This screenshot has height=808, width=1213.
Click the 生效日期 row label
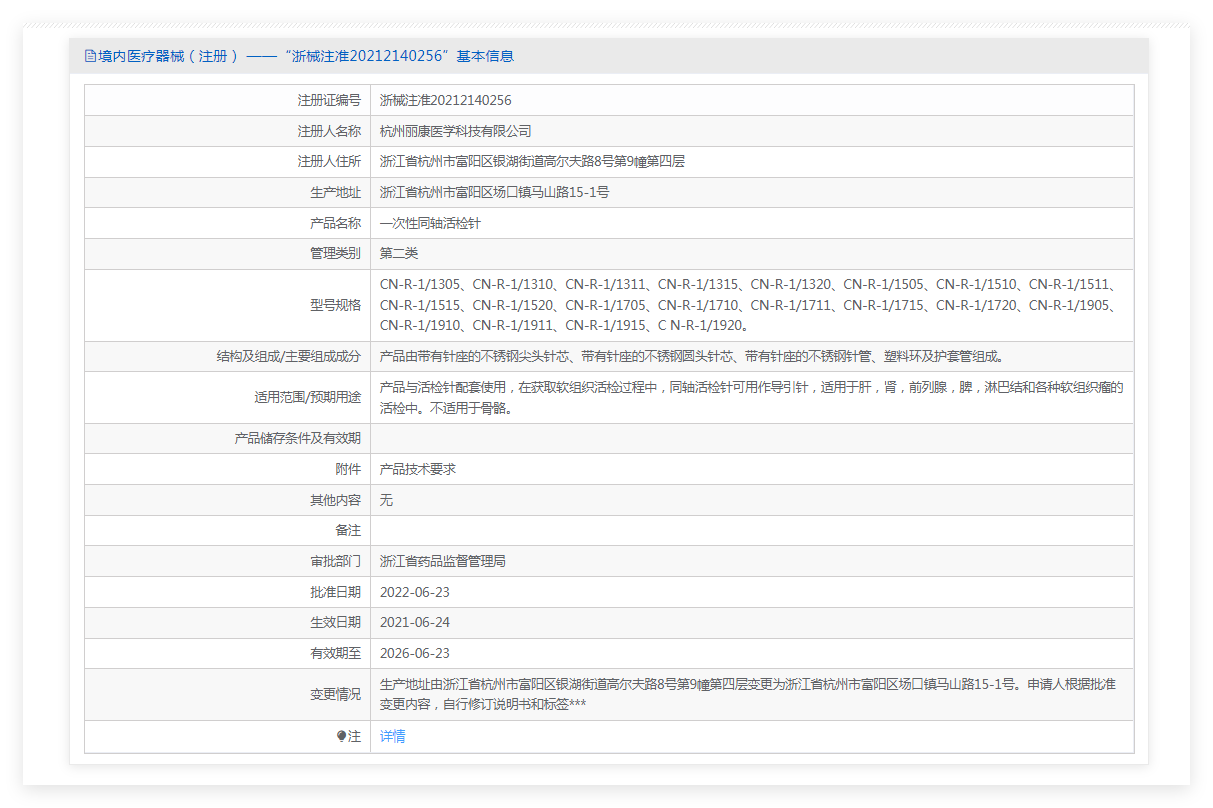[335, 622]
